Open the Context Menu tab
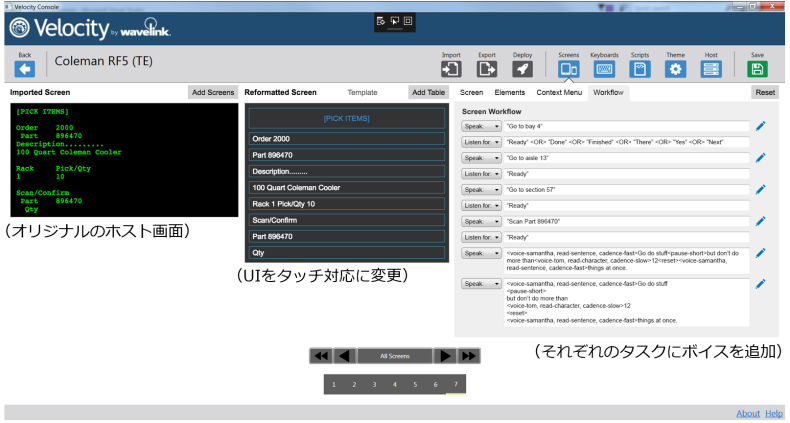Viewport: 790px width, 423px height. click(559, 92)
